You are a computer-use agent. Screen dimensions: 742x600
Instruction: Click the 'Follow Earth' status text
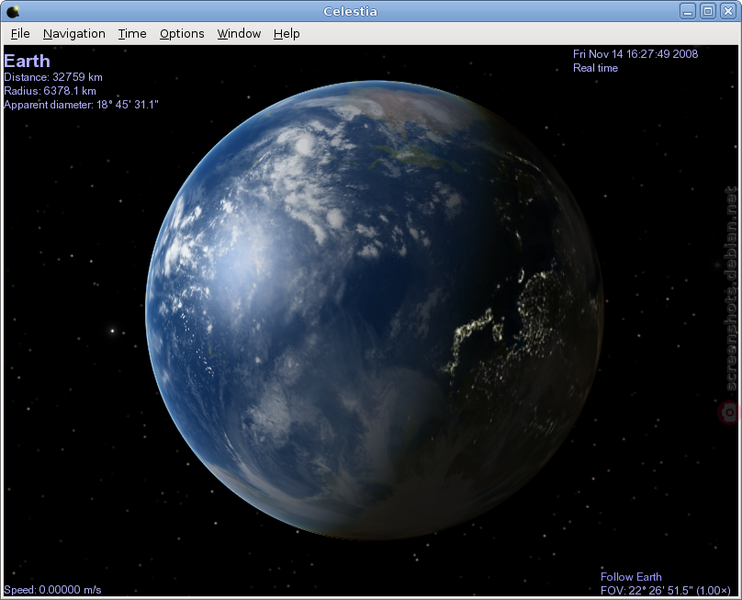tap(631, 577)
